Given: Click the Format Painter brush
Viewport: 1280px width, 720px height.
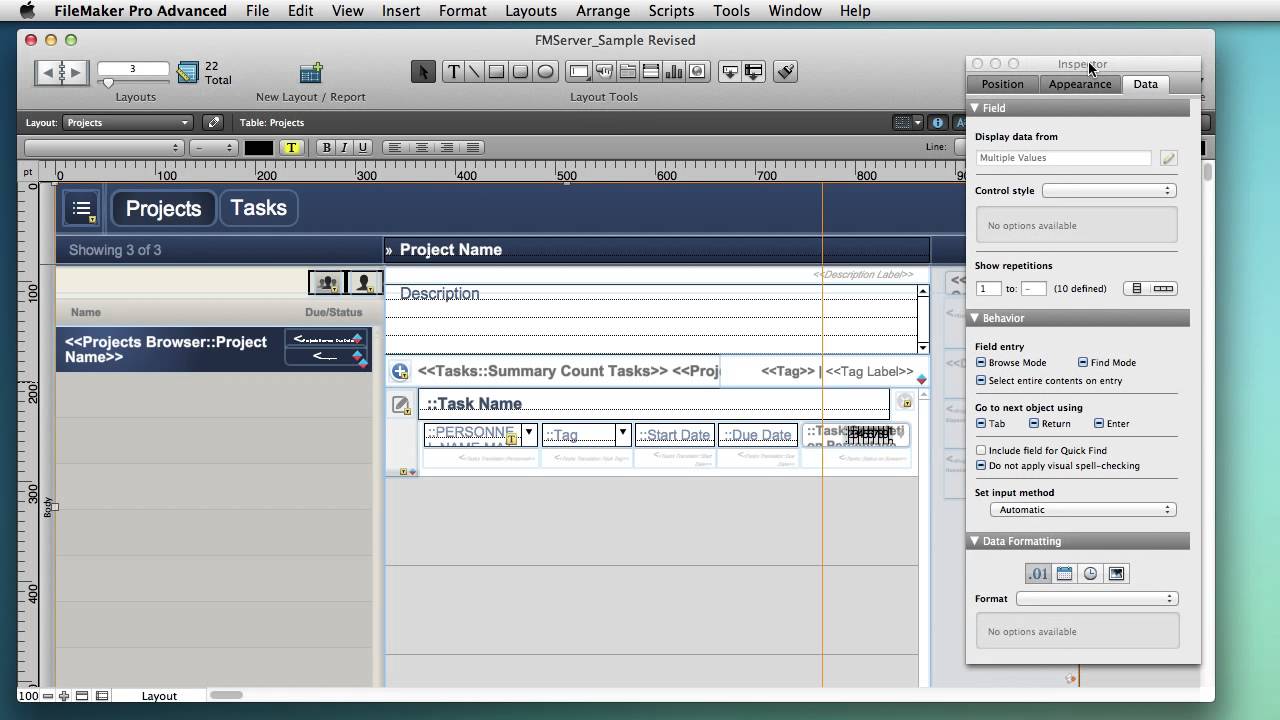Looking at the screenshot, I should point(786,72).
